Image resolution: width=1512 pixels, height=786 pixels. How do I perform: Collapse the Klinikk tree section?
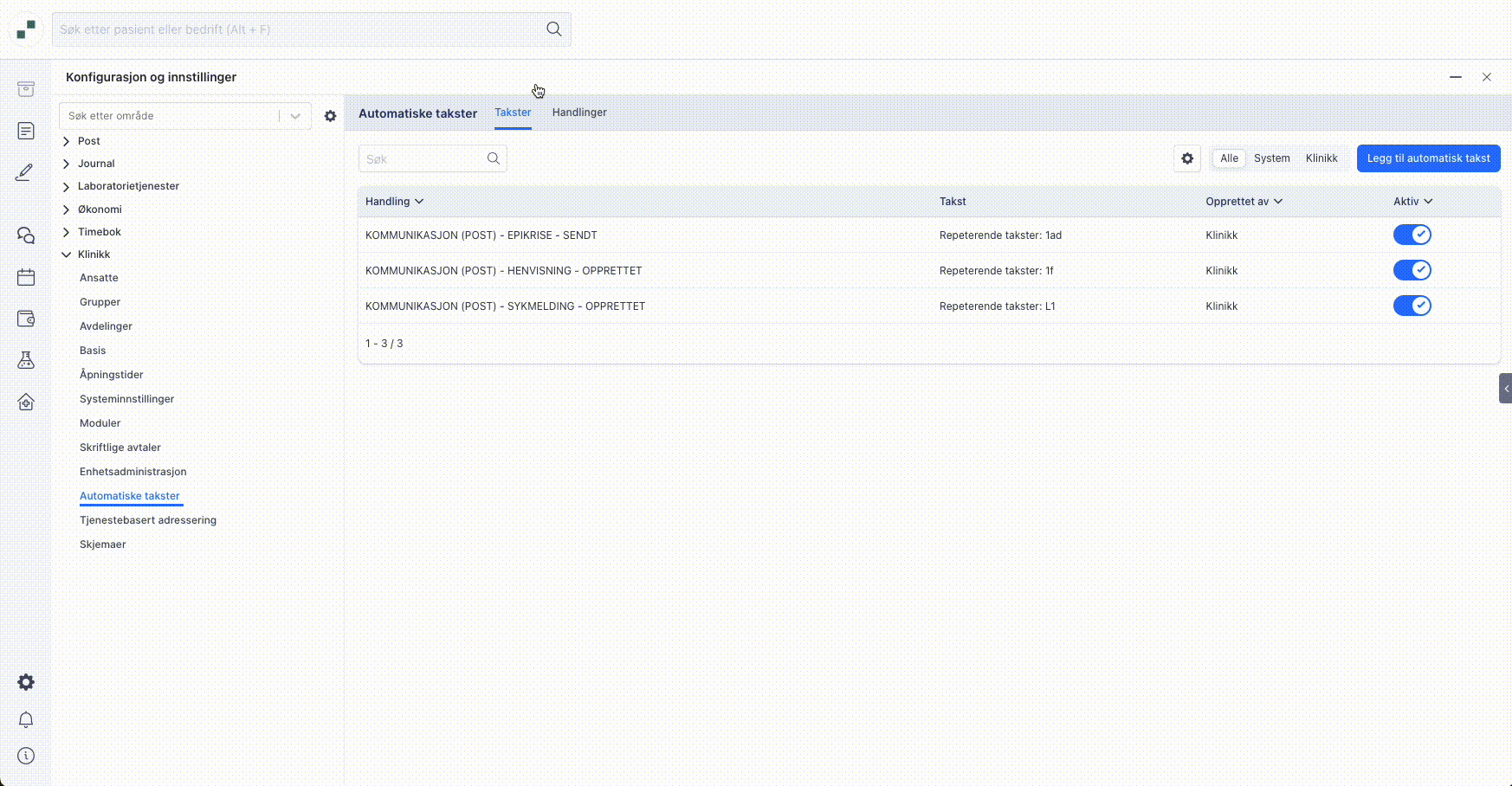[67, 254]
